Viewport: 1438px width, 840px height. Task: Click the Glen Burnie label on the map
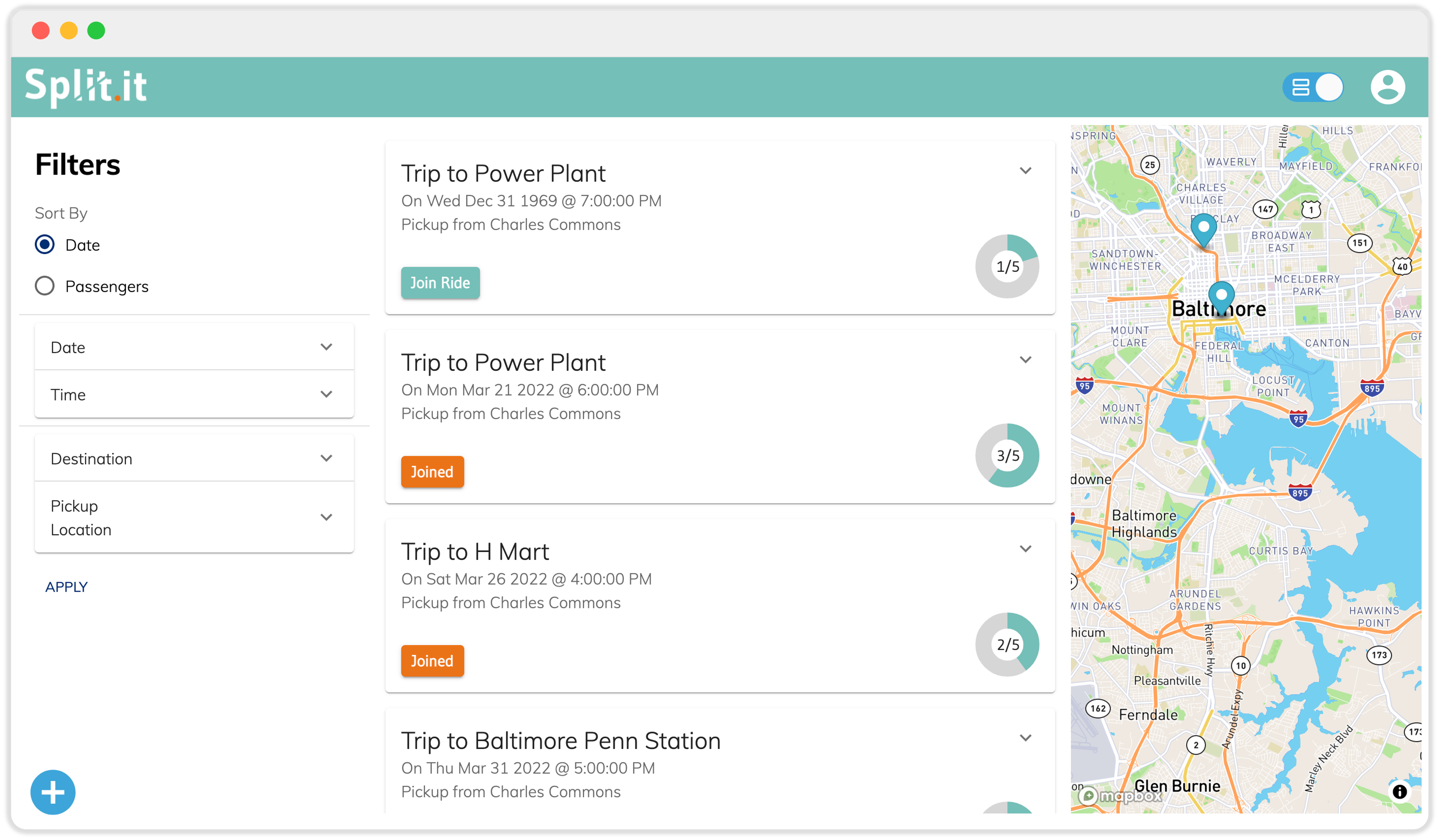tap(1177, 786)
